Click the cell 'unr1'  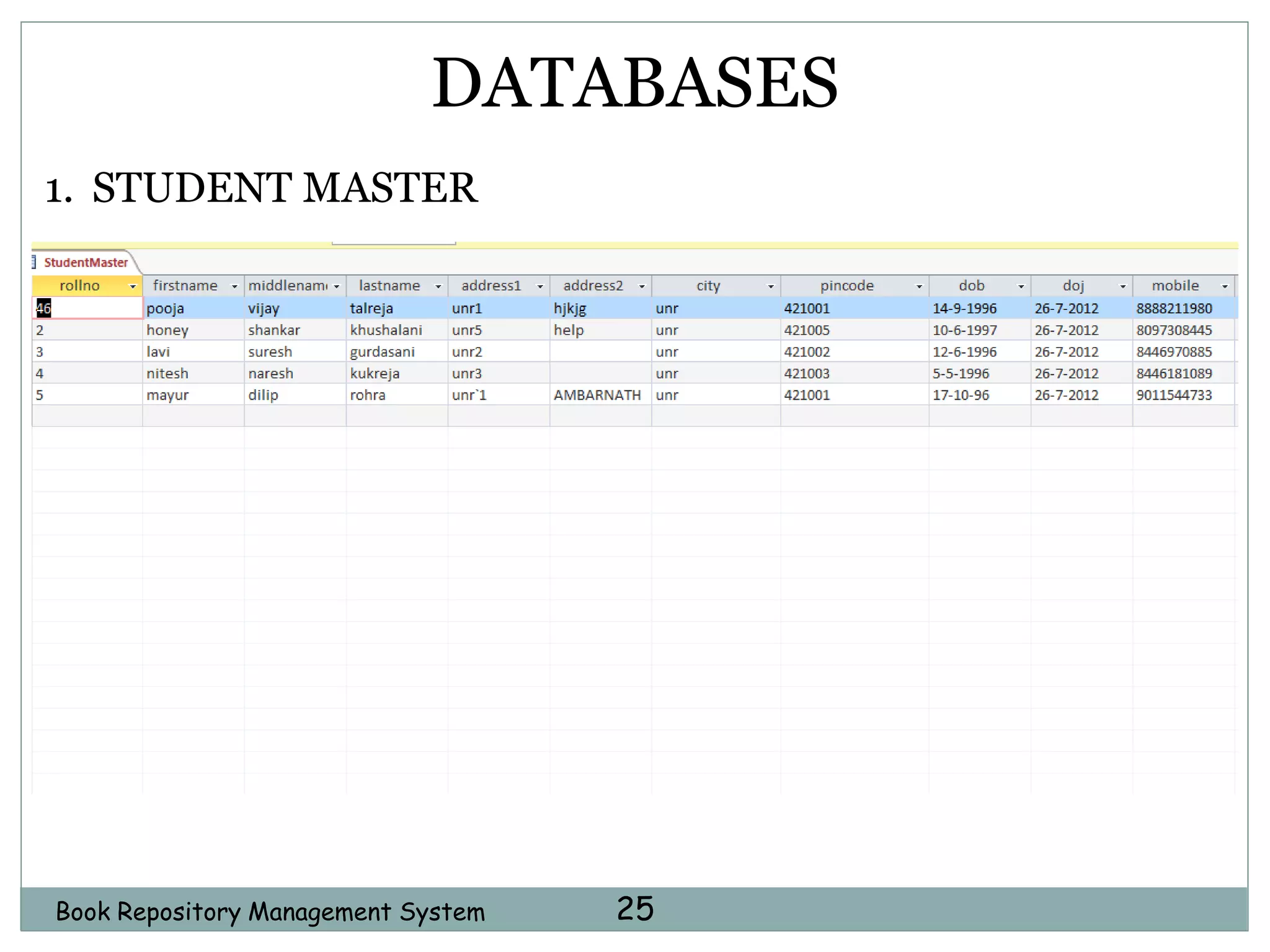(499, 308)
